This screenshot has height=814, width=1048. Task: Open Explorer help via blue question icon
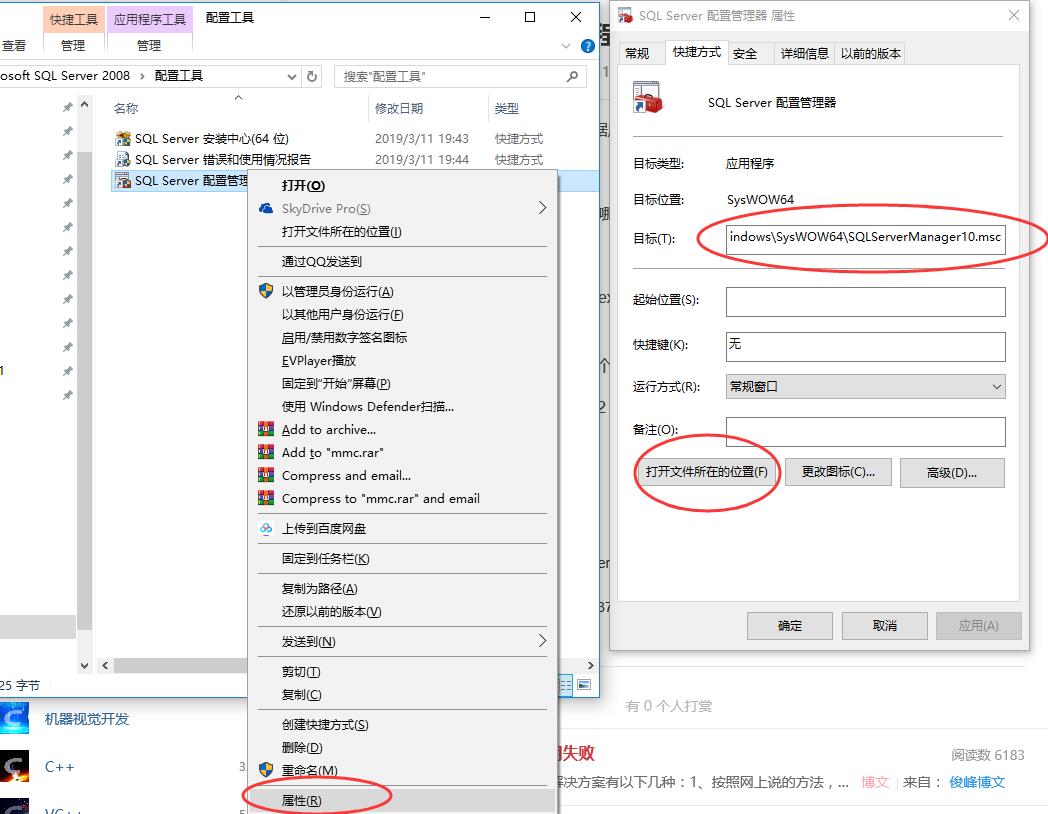[x=587, y=45]
